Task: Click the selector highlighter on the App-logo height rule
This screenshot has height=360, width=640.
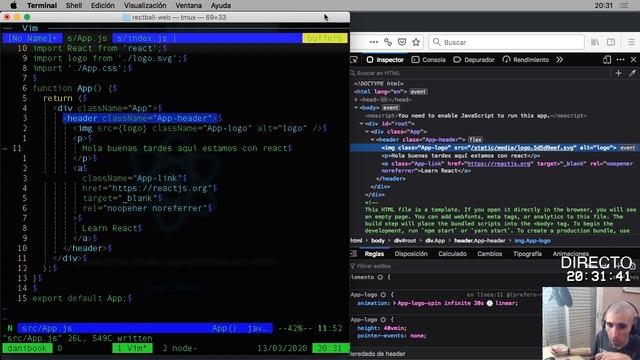Action: coord(383,320)
